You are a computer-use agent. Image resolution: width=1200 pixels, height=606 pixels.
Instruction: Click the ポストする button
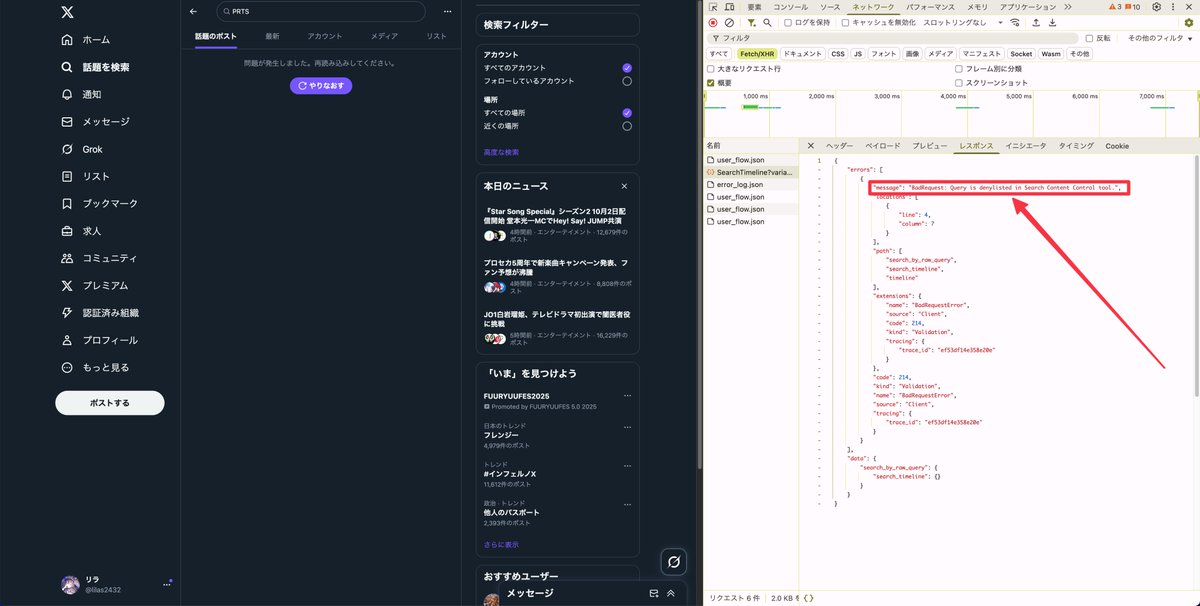110,403
